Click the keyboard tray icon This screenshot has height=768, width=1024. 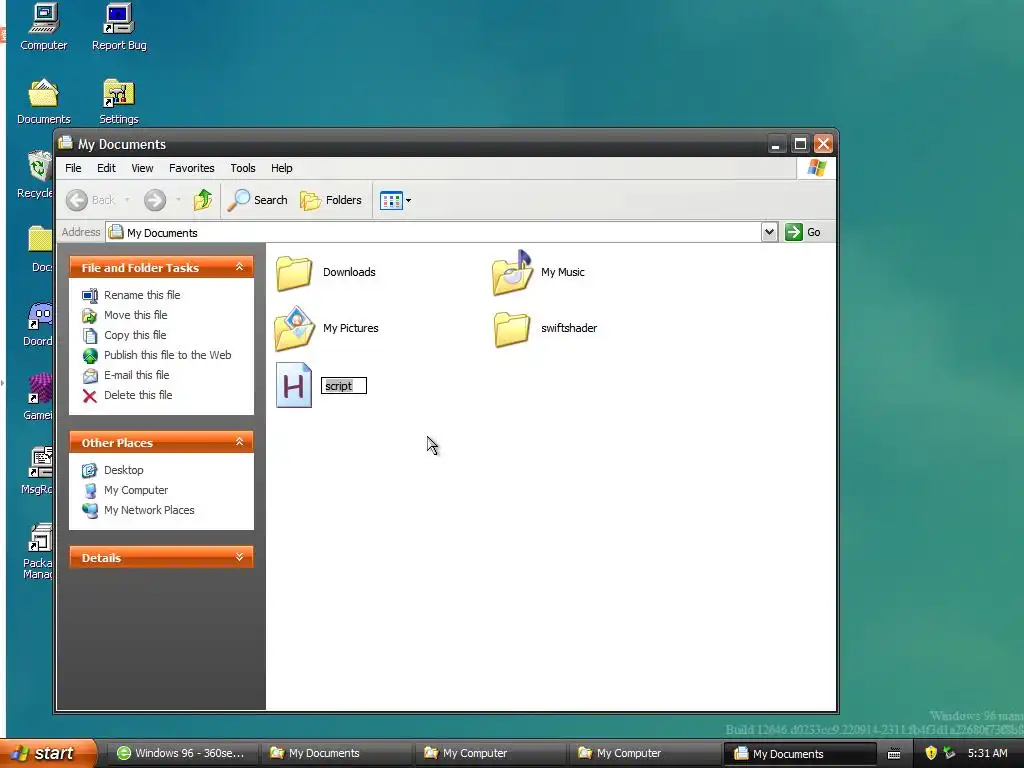tap(894, 754)
